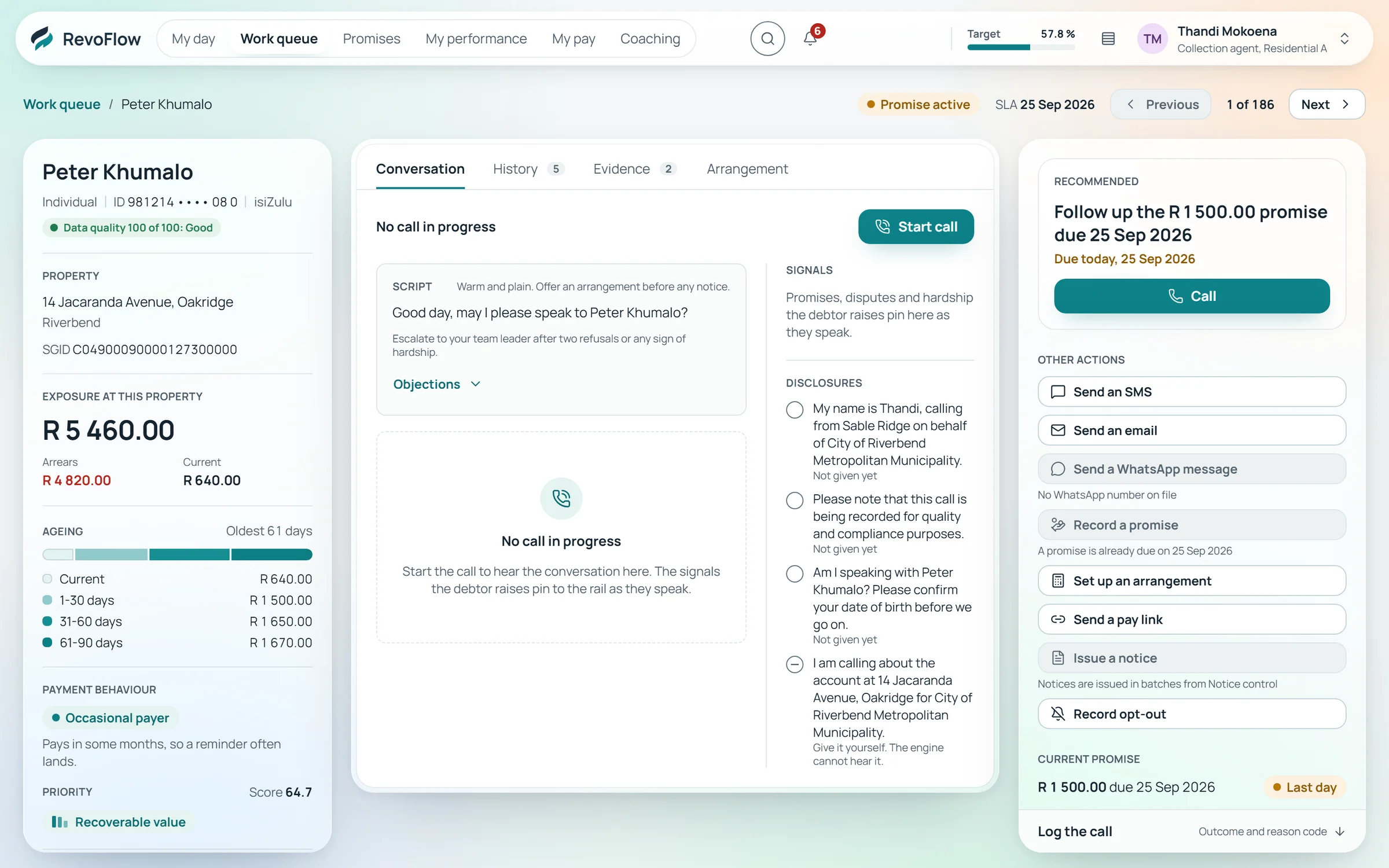Viewport: 1389px width, 868px height.
Task: Click the arrangement calculator icon
Action: [1058, 580]
